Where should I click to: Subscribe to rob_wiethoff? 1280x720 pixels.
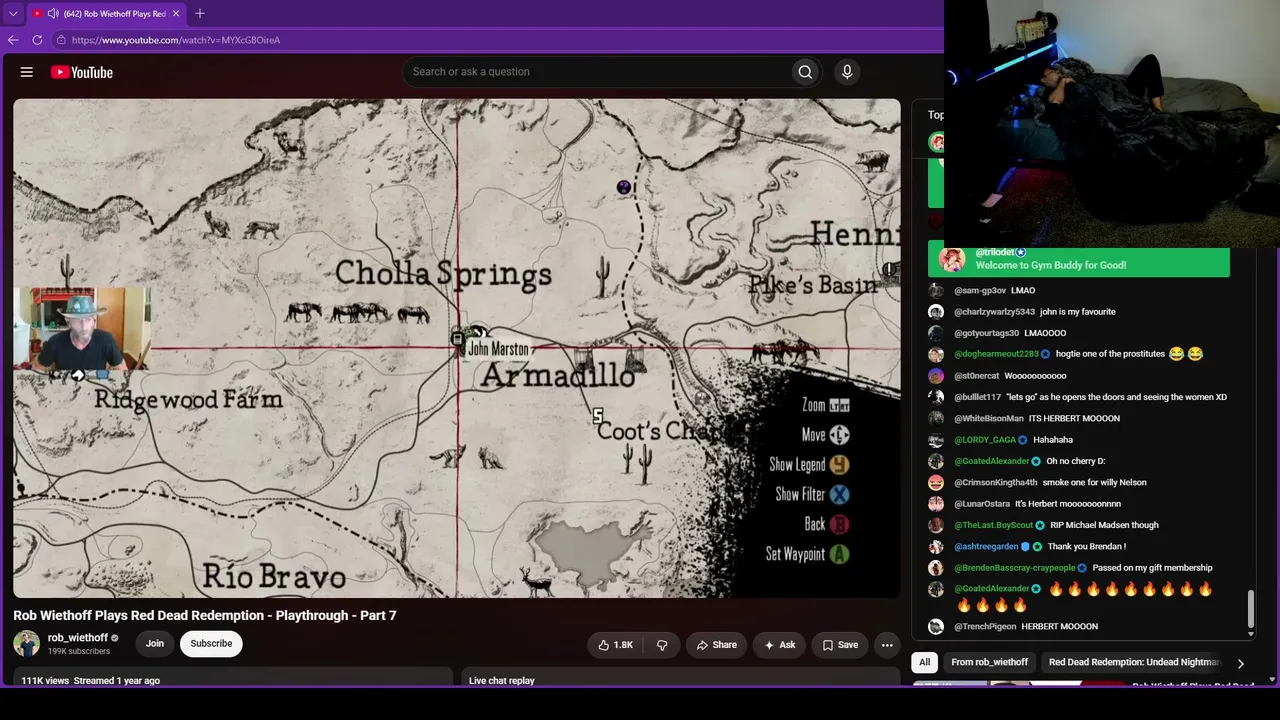click(211, 643)
